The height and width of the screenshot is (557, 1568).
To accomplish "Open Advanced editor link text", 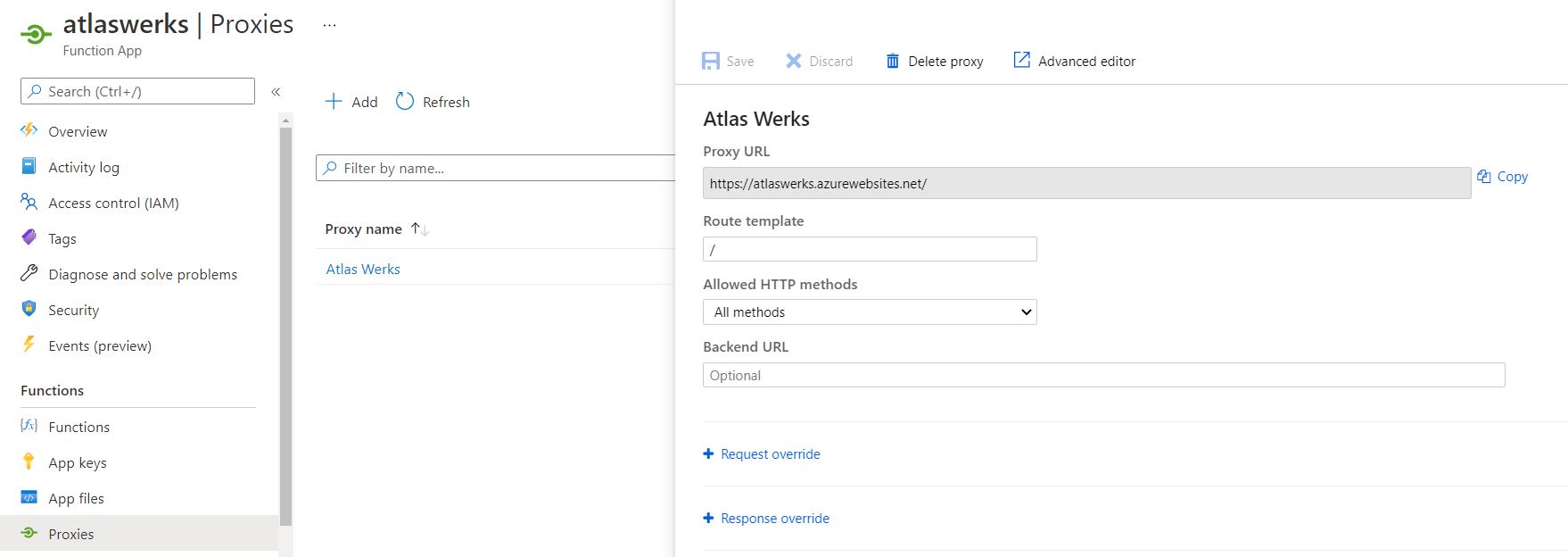I will [x=1086, y=61].
